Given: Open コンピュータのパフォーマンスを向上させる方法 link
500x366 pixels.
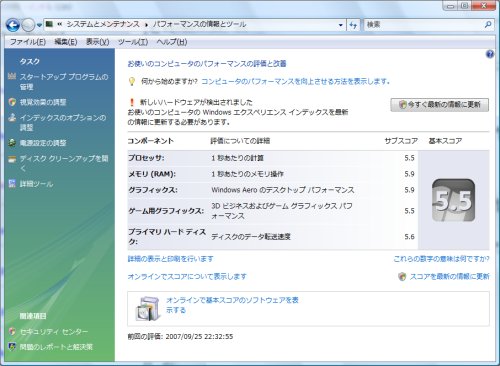Looking at the screenshot, I should (x=296, y=81).
